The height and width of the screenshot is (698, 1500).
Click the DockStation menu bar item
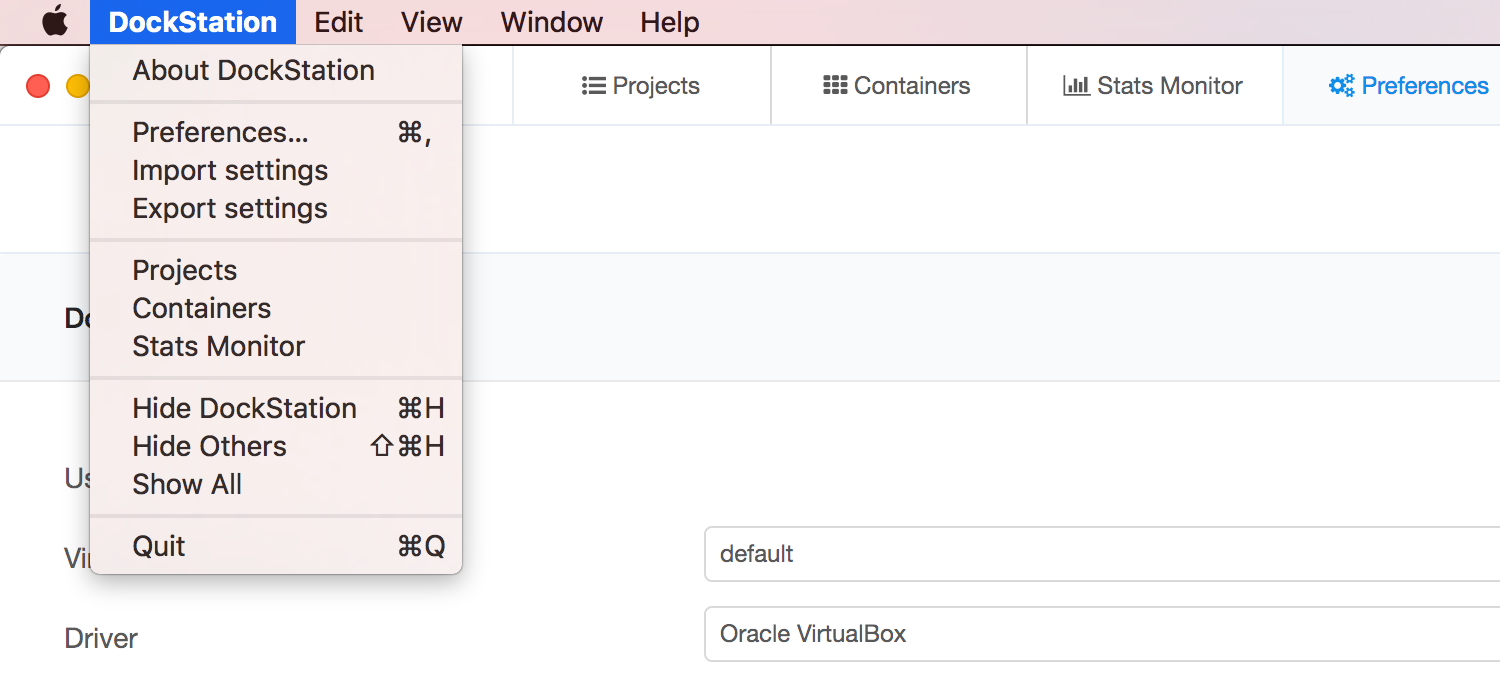click(193, 22)
